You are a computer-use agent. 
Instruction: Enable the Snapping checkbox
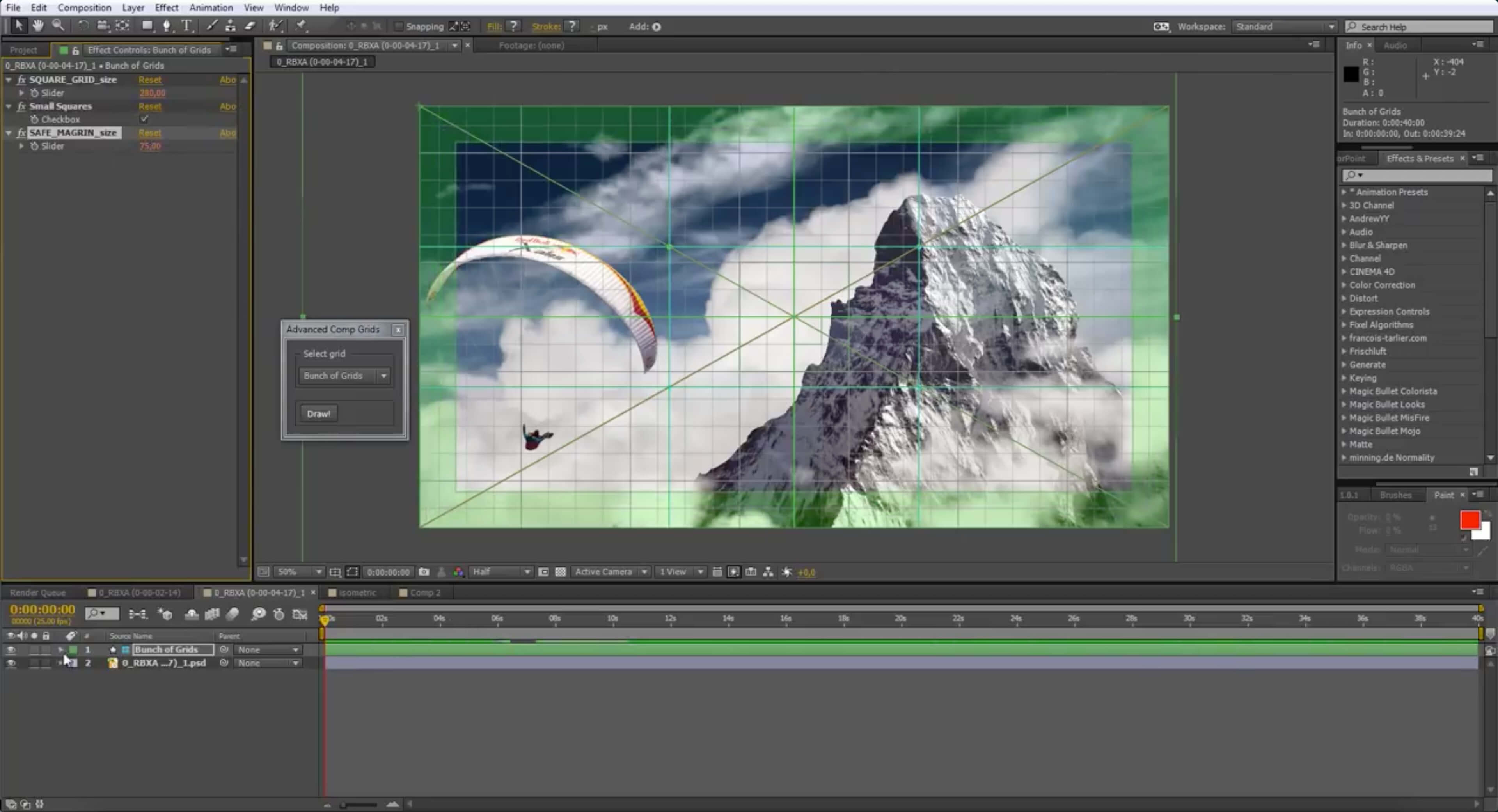tap(398, 26)
